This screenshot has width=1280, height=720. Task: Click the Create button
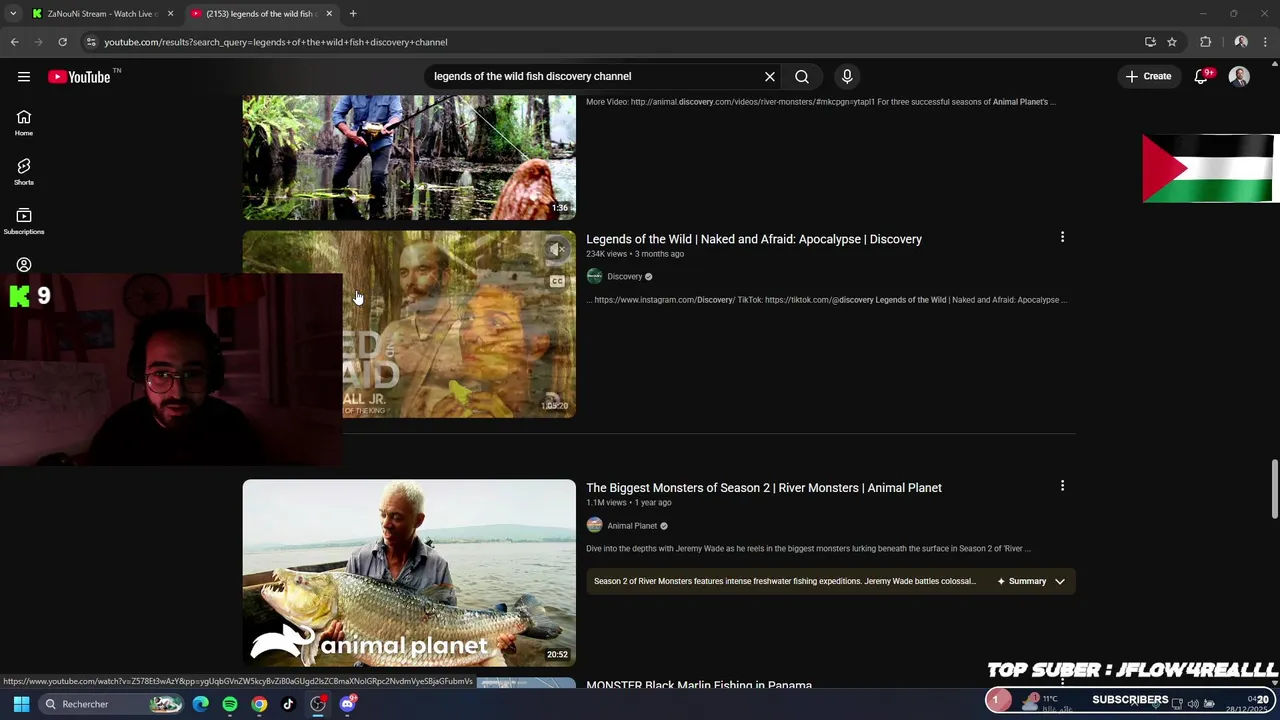click(x=1148, y=76)
